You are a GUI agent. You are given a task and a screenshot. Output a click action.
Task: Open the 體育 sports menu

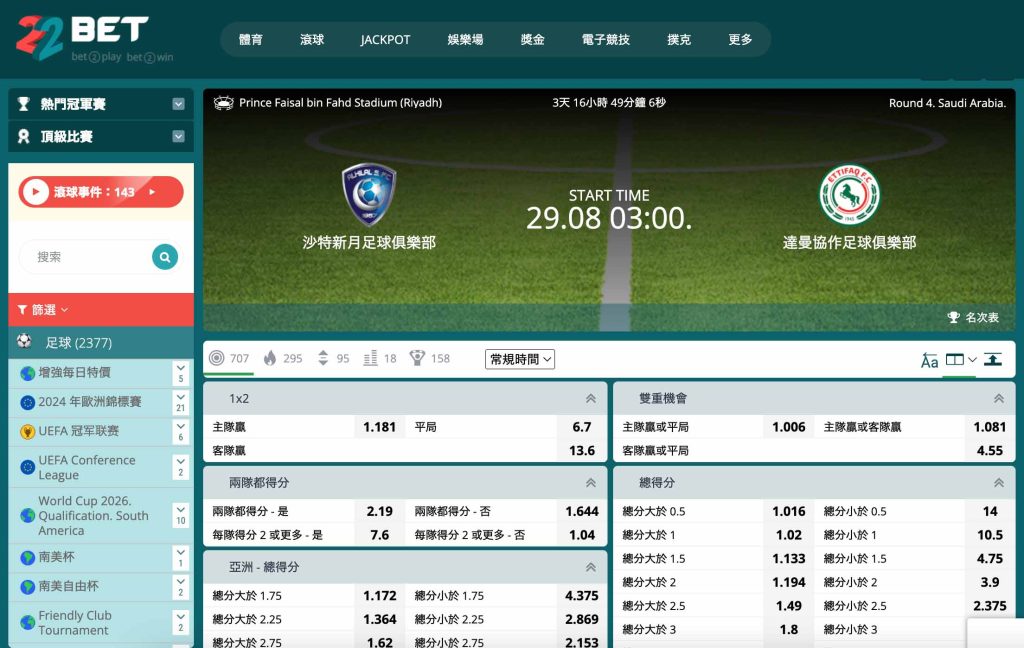(x=251, y=40)
